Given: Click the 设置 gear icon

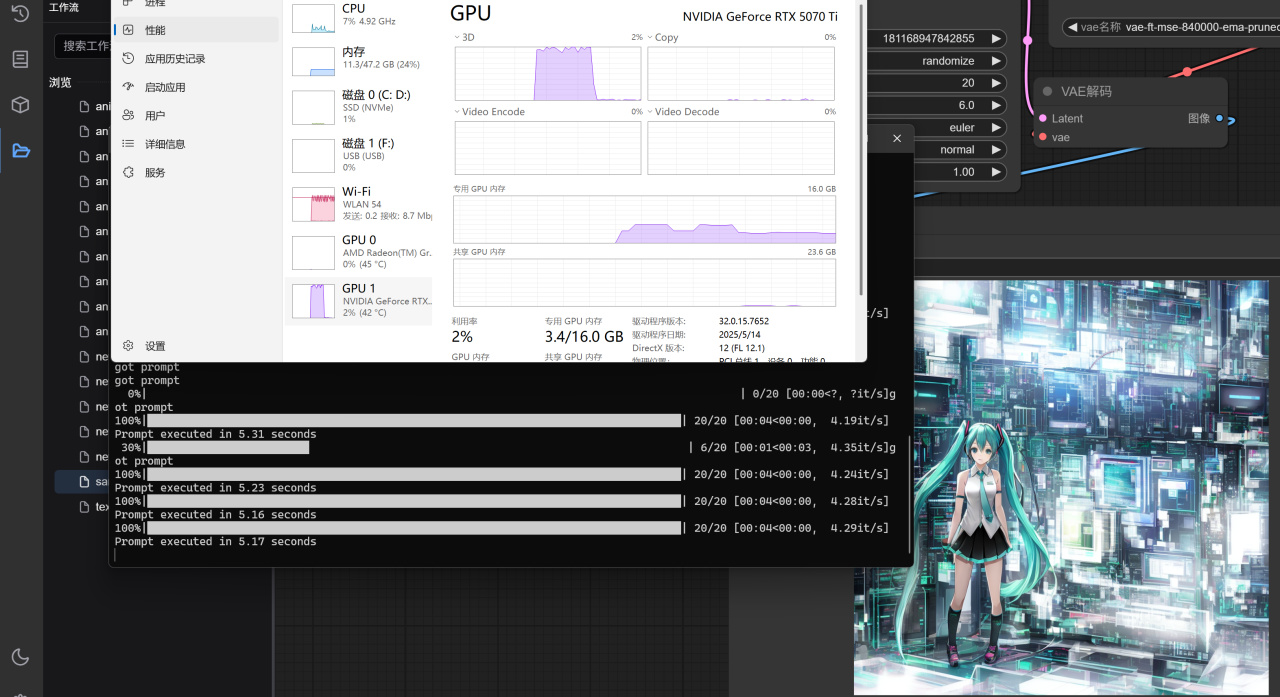Looking at the screenshot, I should coord(128,346).
